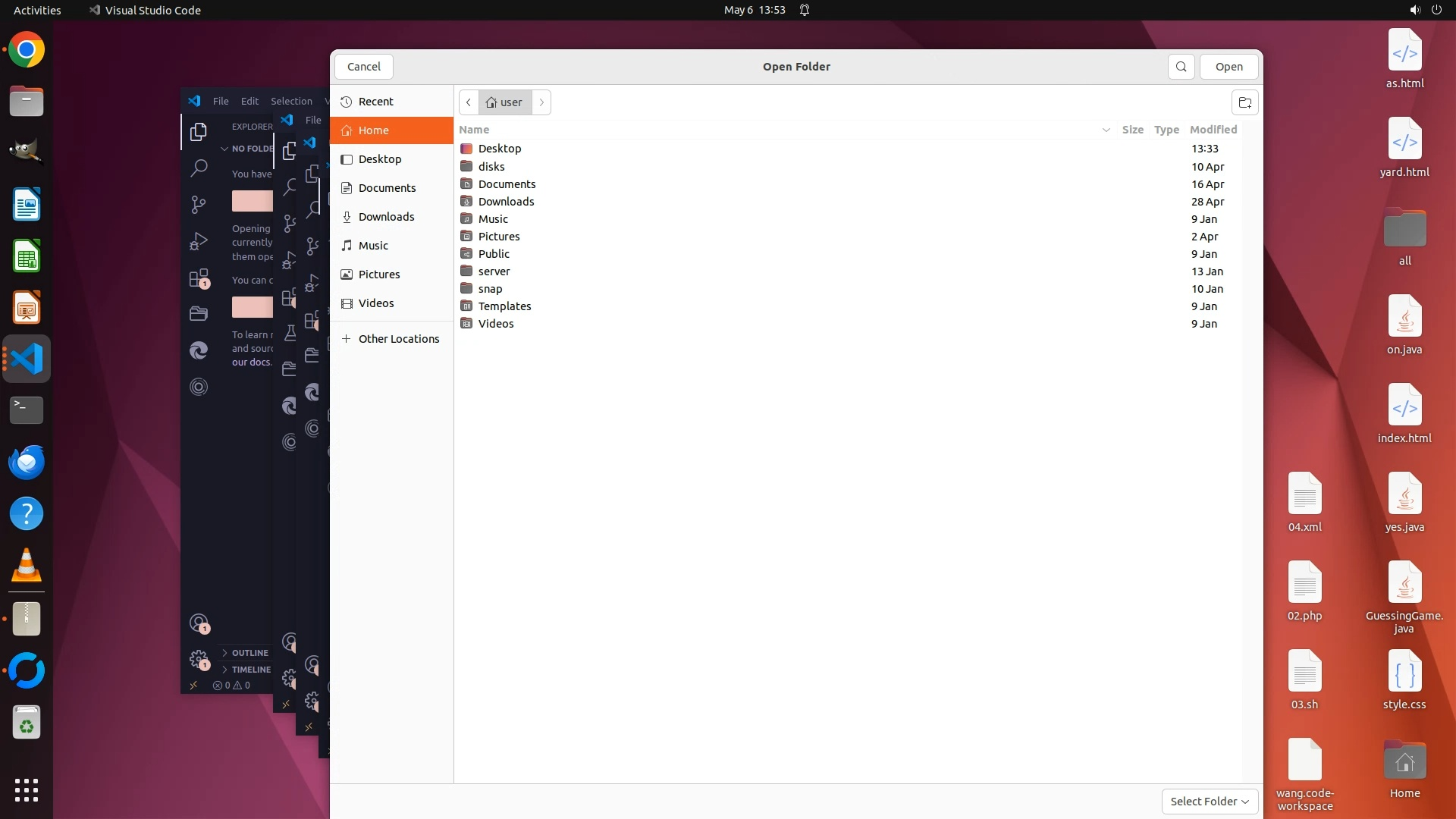Open the Extensions activity bar icon

[199, 278]
